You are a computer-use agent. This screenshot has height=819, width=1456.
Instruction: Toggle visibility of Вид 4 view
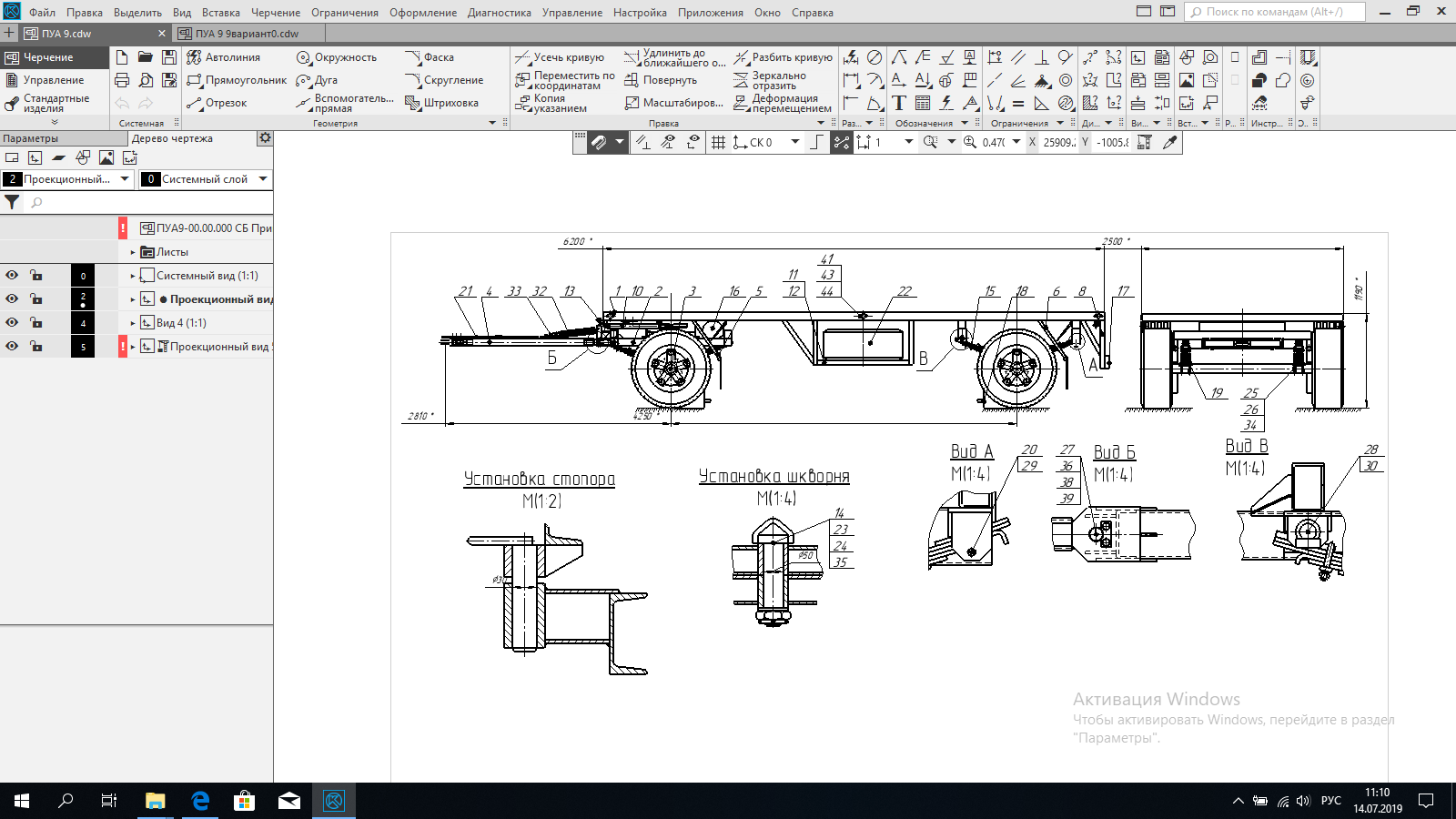12,323
